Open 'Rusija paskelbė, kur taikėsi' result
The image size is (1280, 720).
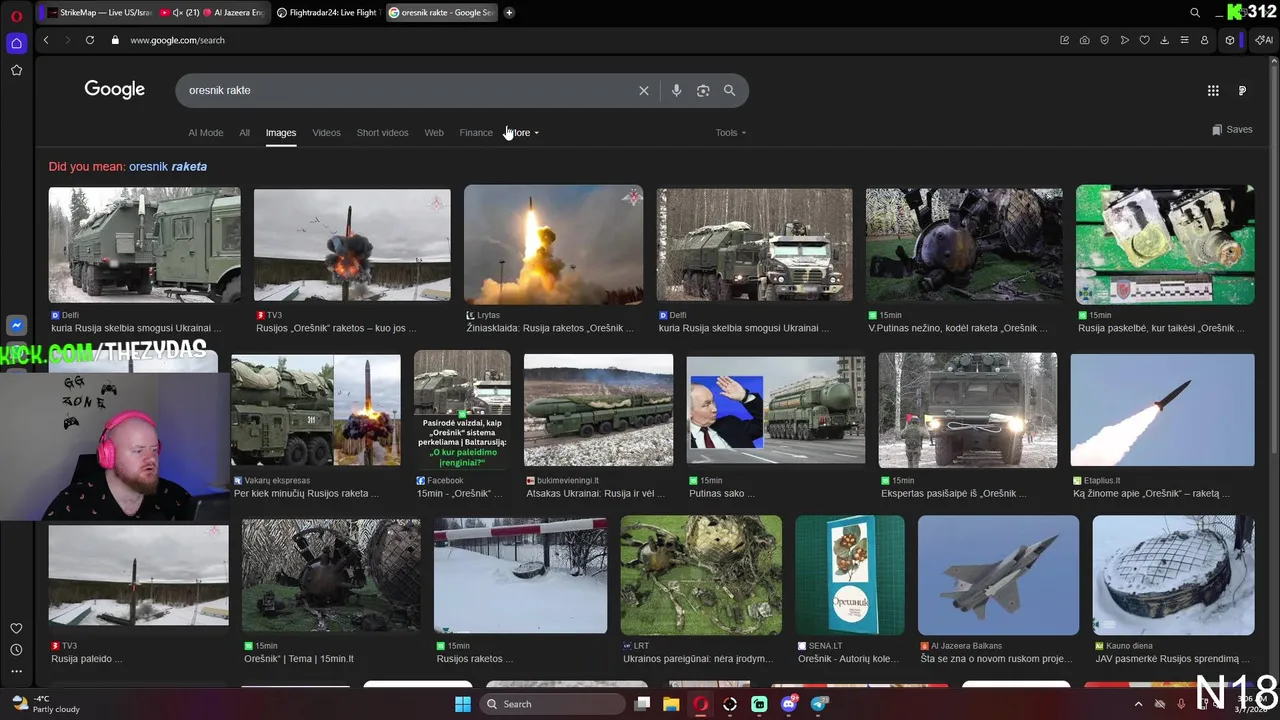(x=1162, y=328)
